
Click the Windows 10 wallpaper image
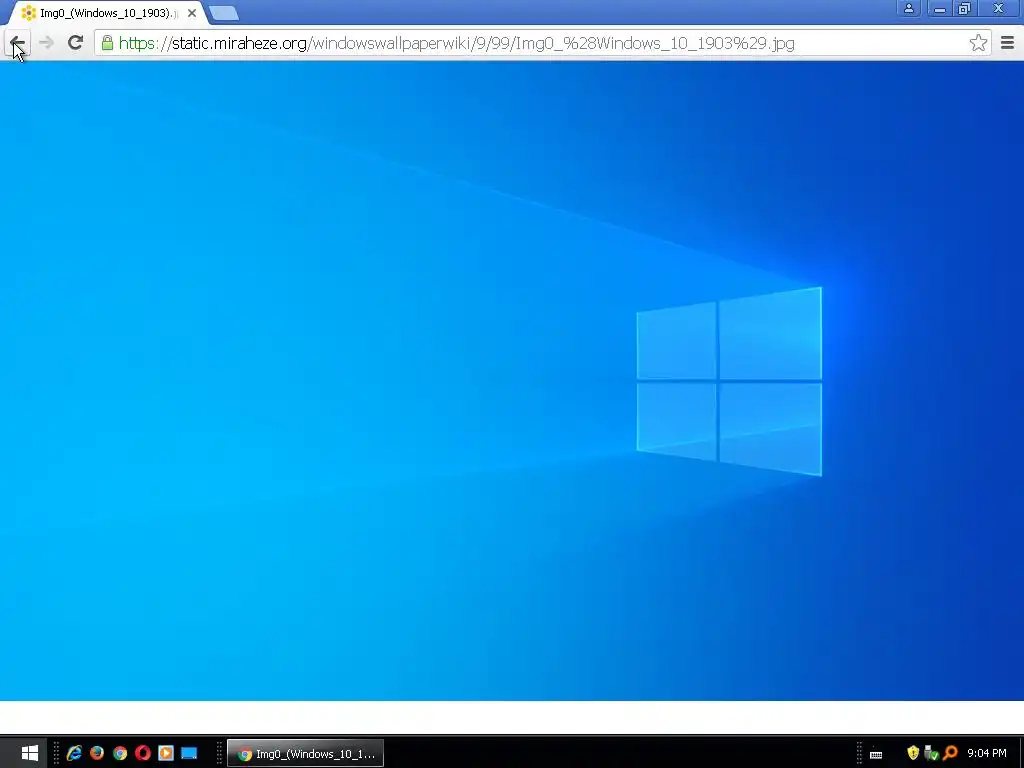(x=512, y=381)
